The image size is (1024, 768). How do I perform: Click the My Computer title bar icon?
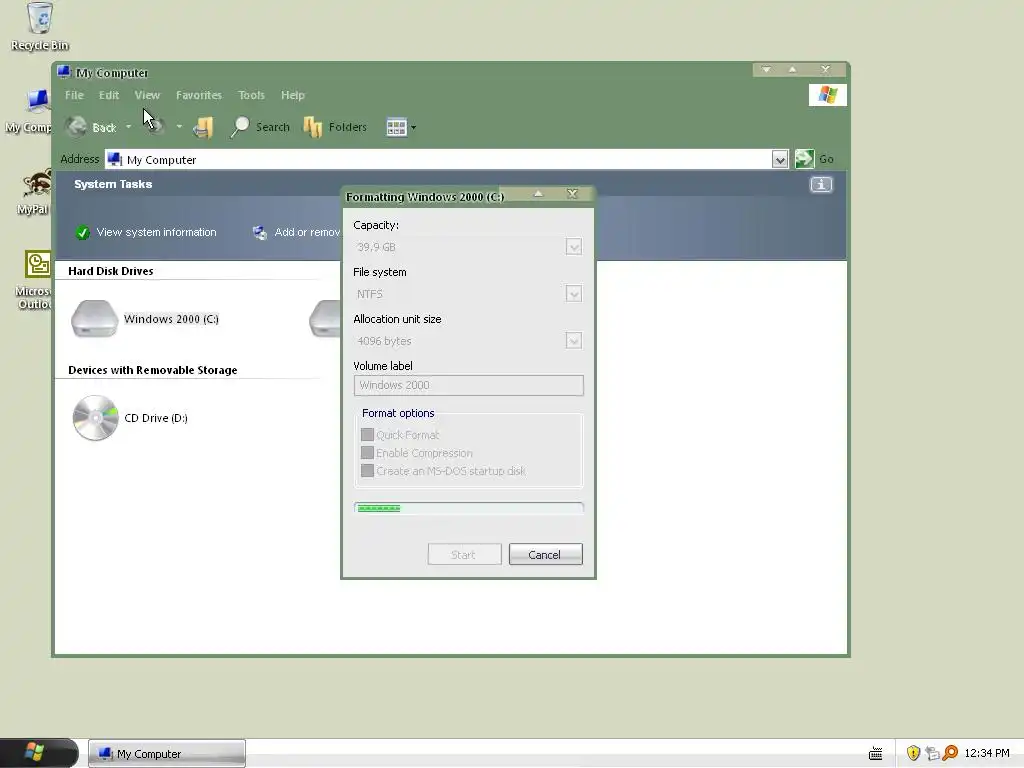(63, 72)
